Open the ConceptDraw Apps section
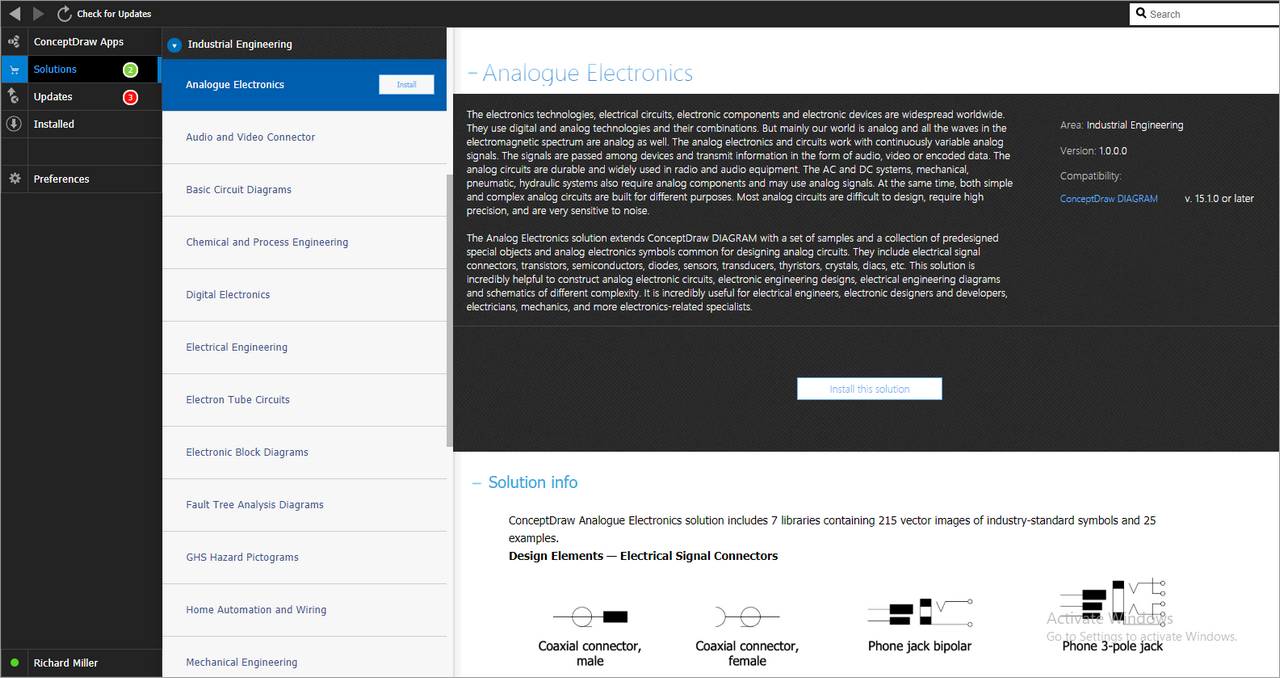1280x678 pixels. pyautogui.click(x=79, y=42)
